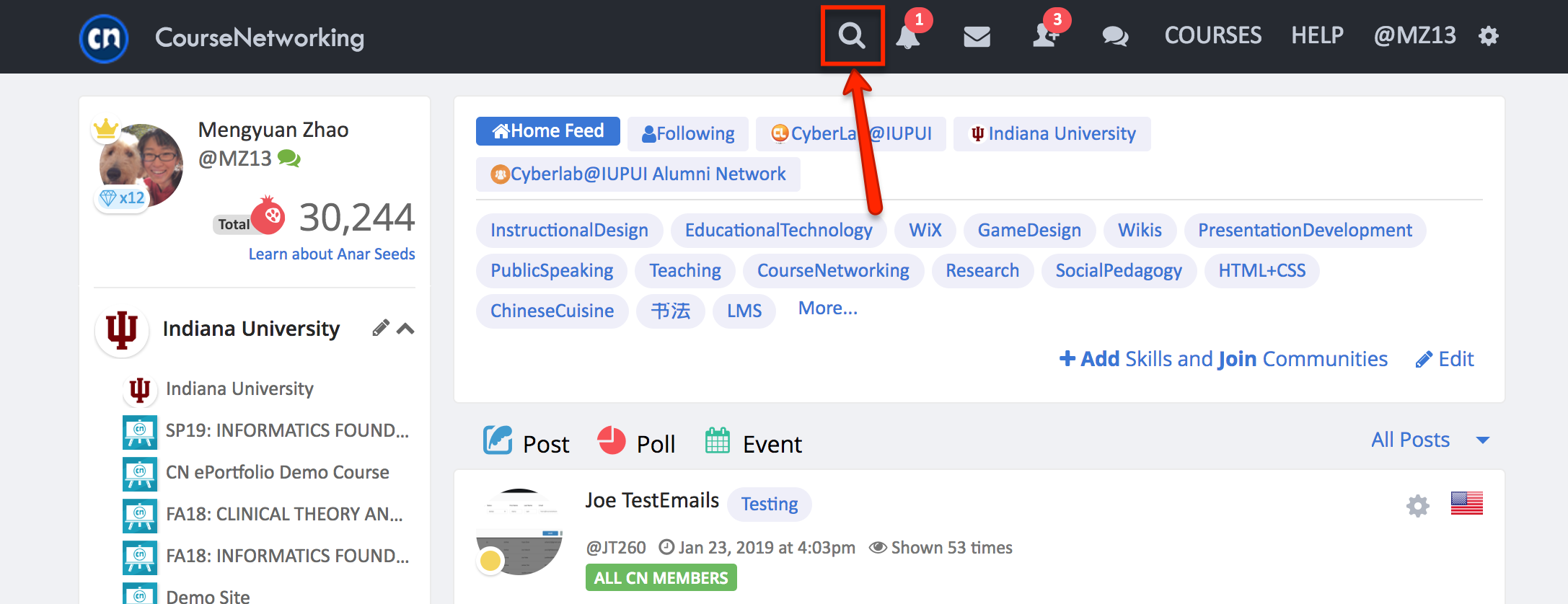Click Add Skills and Join Communities

(x=1223, y=359)
